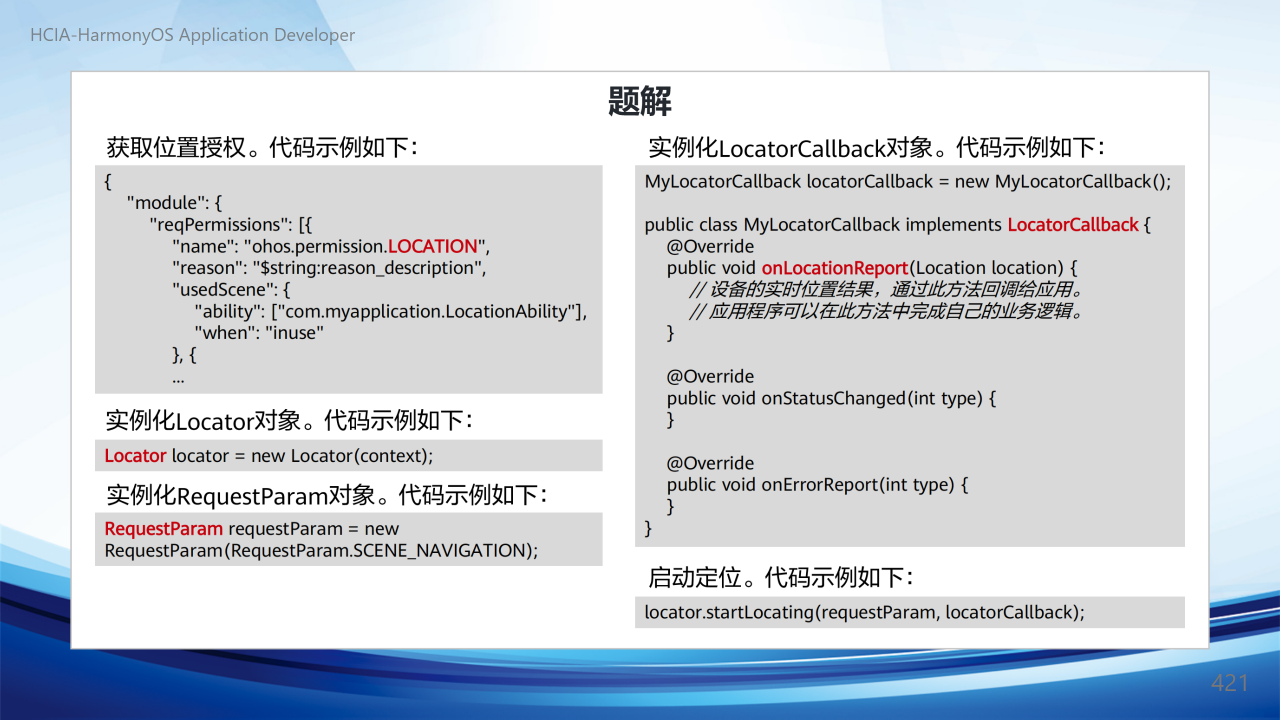Screen dimensions: 1280x720
Task: Click the locator.startLocating(requestParam, locatorCallback); line
Action: pyautogui.click(x=865, y=612)
